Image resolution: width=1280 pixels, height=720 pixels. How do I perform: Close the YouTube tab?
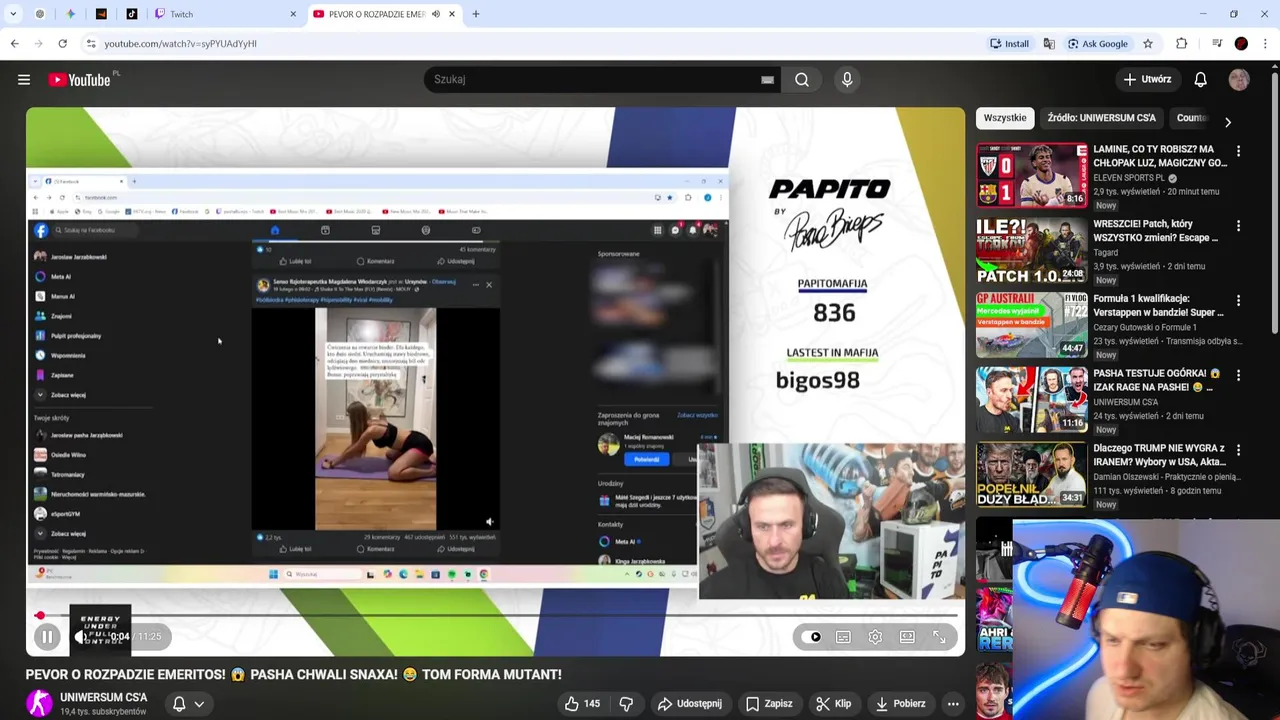(x=452, y=14)
